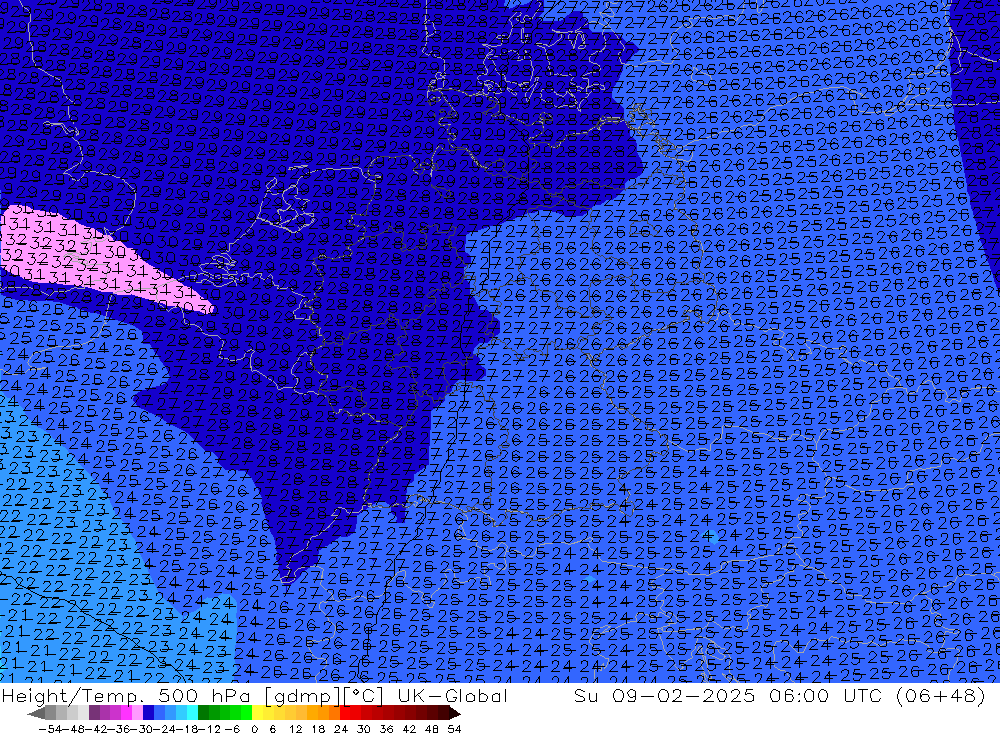The height and width of the screenshot is (733, 1000).
Task: Click the -54 legend value
Action: coord(49,729)
